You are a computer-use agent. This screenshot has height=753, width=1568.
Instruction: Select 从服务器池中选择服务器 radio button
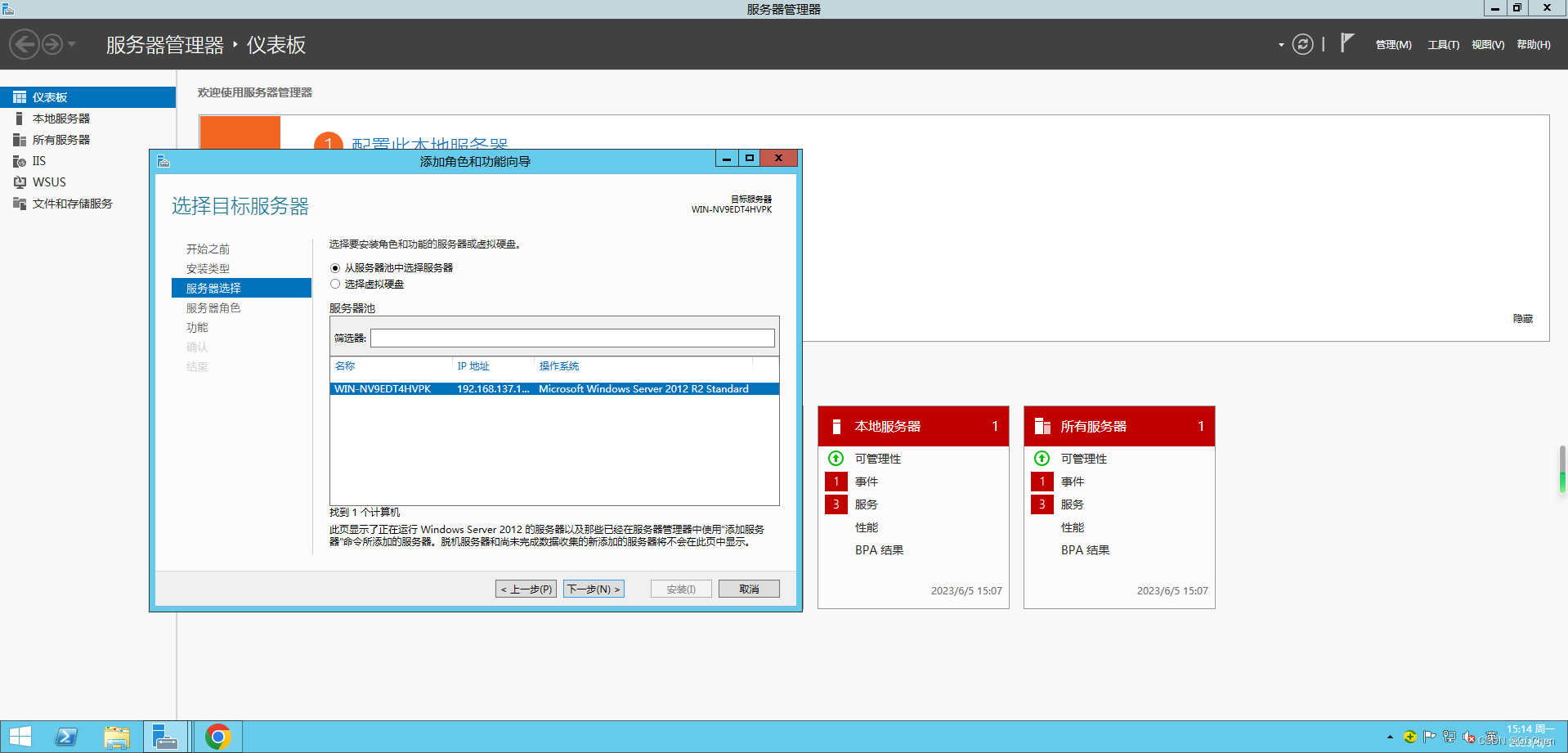point(335,268)
